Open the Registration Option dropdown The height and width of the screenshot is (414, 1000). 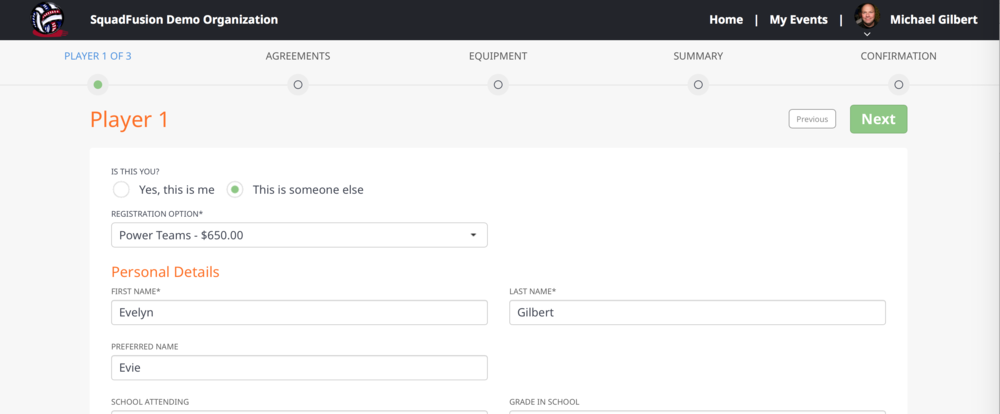[299, 235]
